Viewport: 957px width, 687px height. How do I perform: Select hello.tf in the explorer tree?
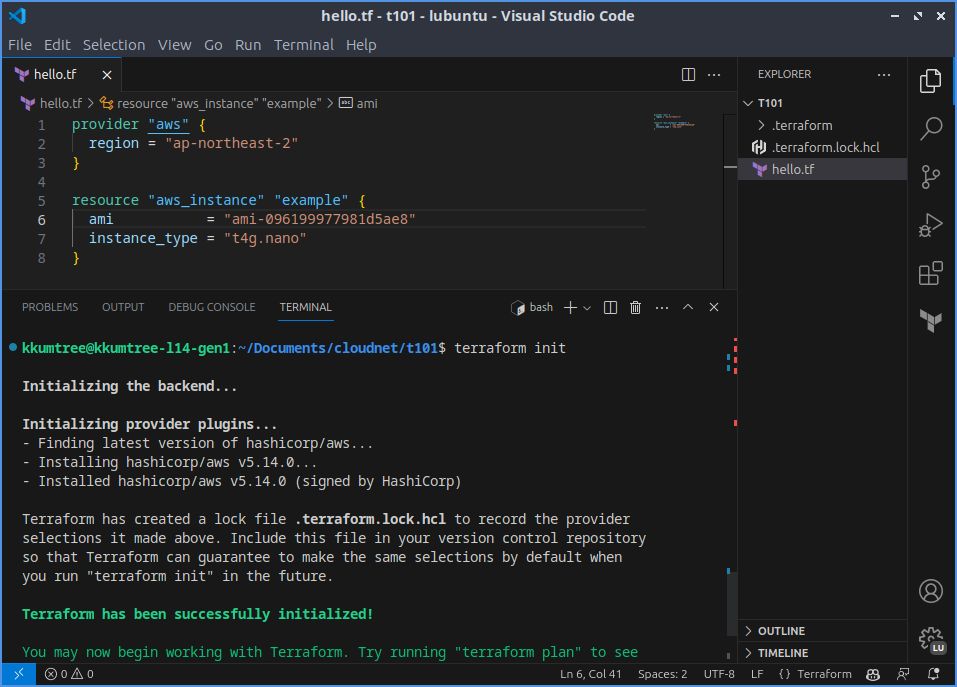point(822,169)
